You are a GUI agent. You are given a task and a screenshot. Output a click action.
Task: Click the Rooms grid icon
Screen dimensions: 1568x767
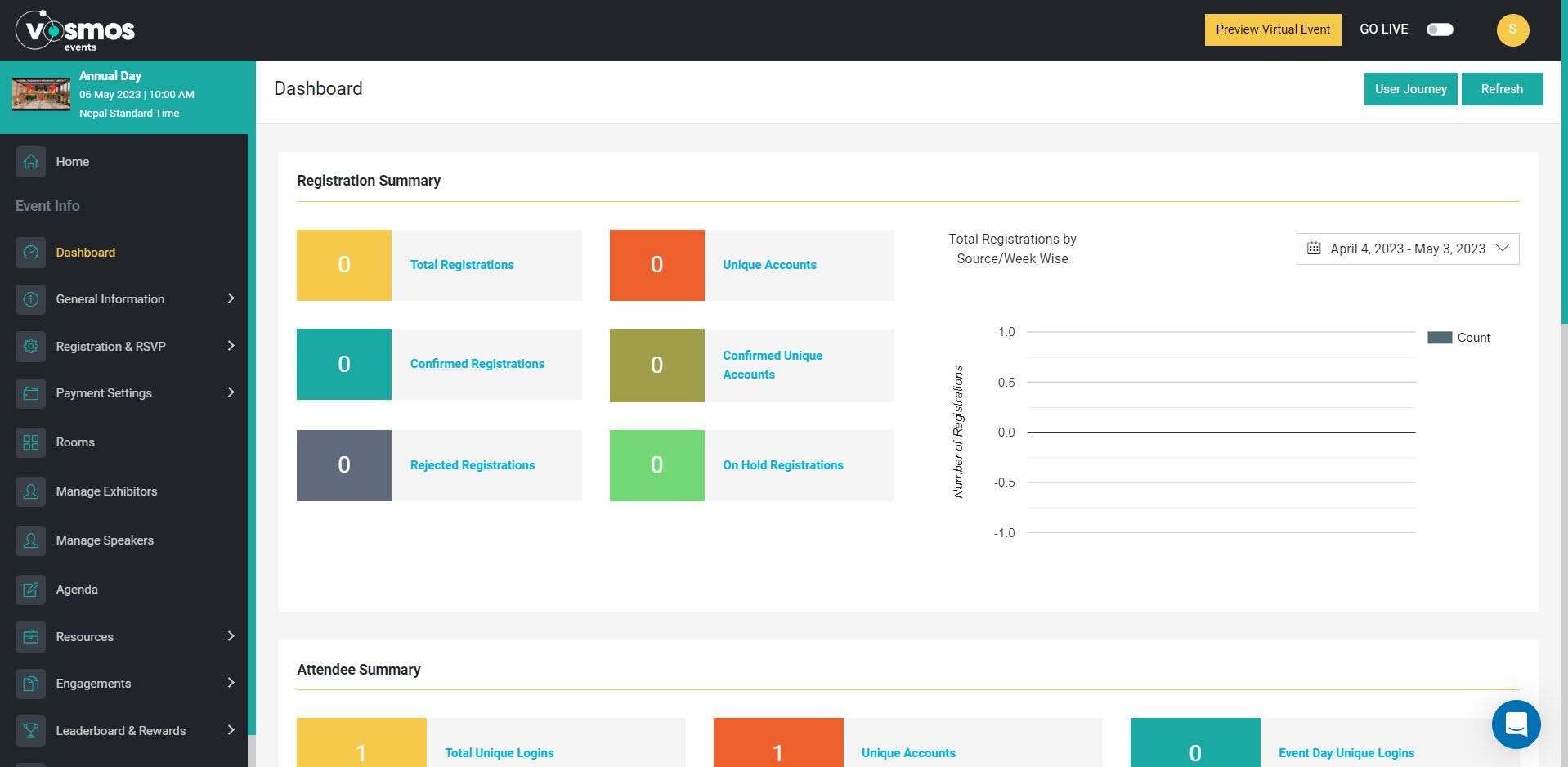point(30,442)
